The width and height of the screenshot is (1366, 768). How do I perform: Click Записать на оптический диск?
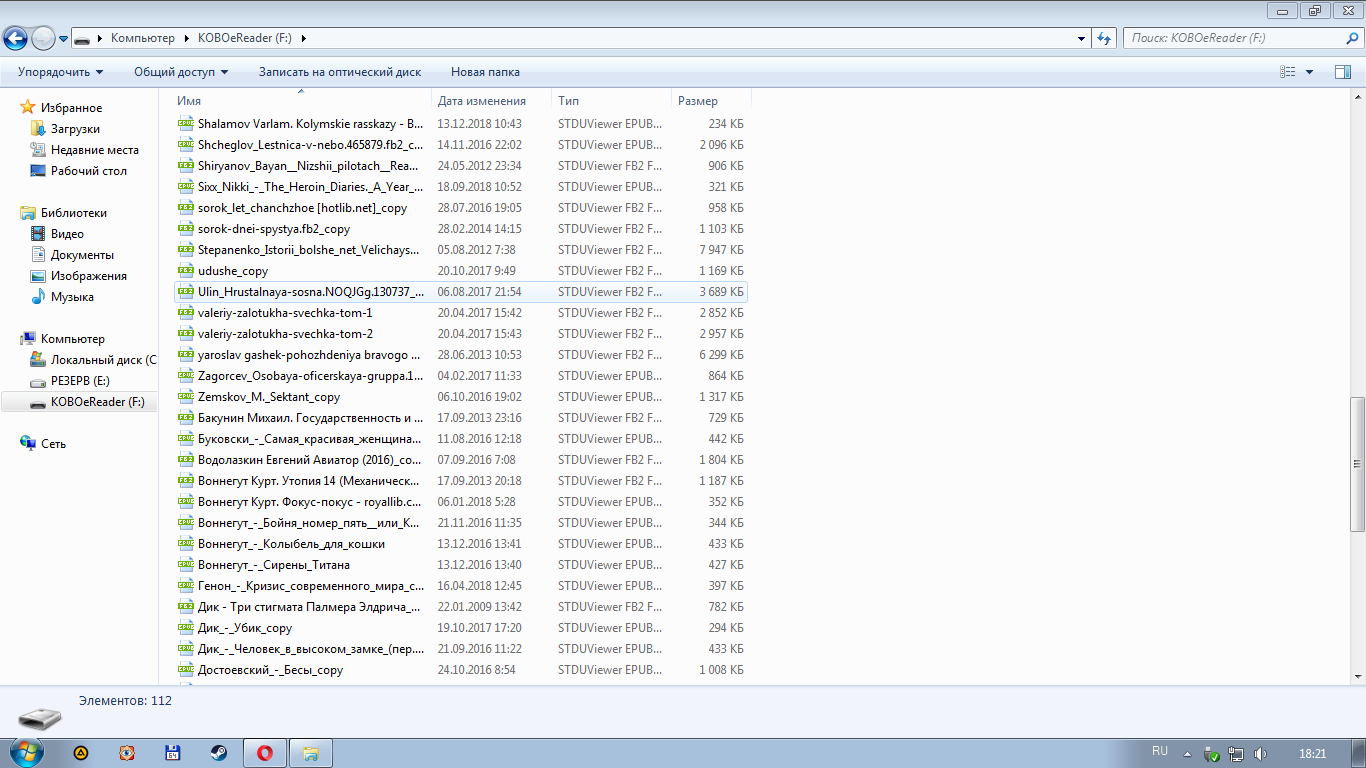point(339,72)
